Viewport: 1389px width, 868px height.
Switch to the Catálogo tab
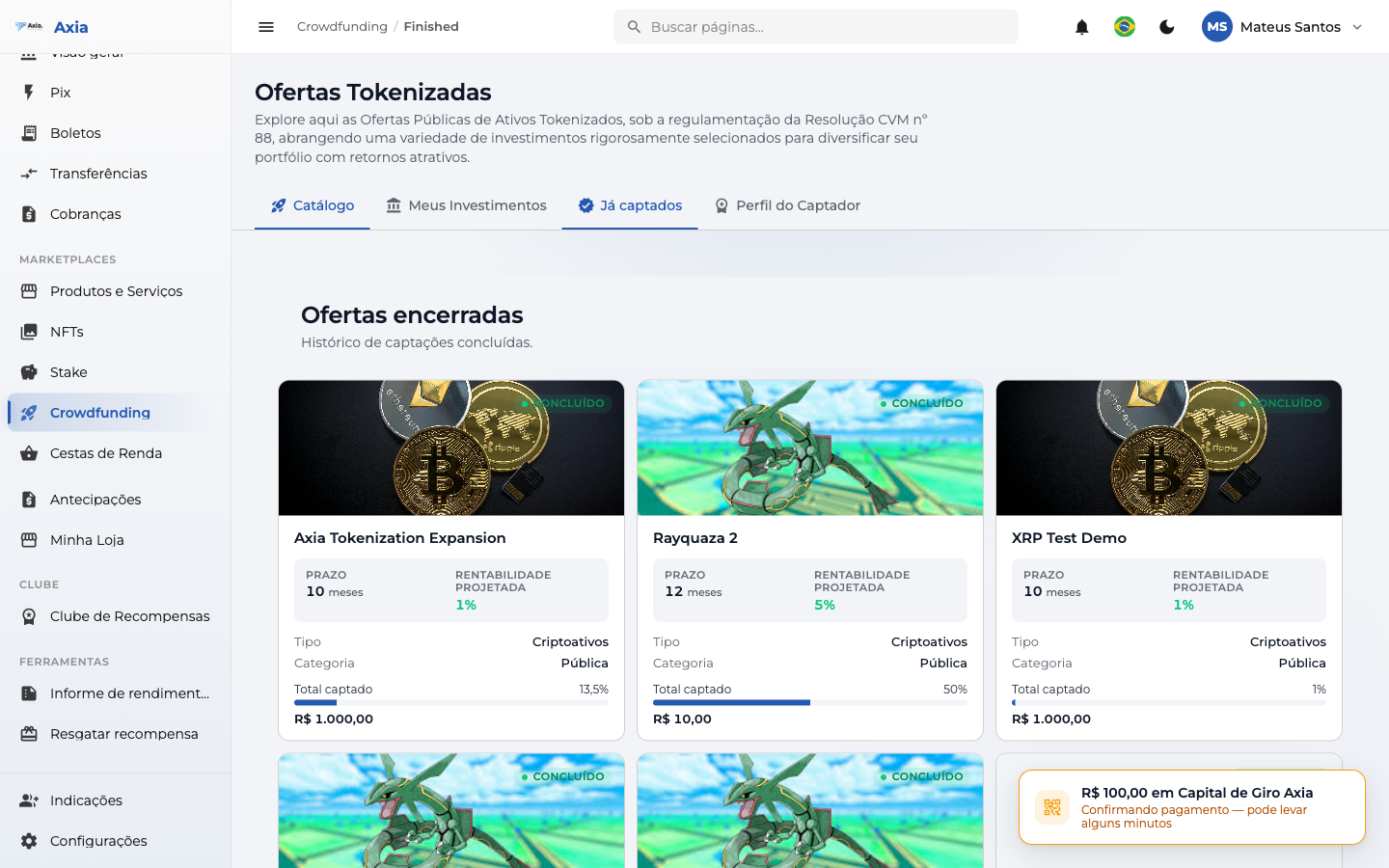pyautogui.click(x=313, y=205)
